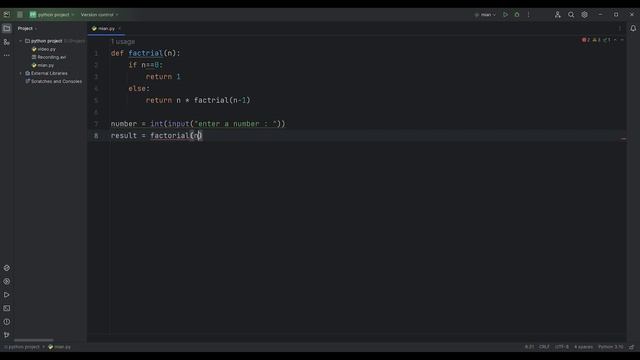Open the Run tool window
Viewport: 640px width, 360px height.
7,295
